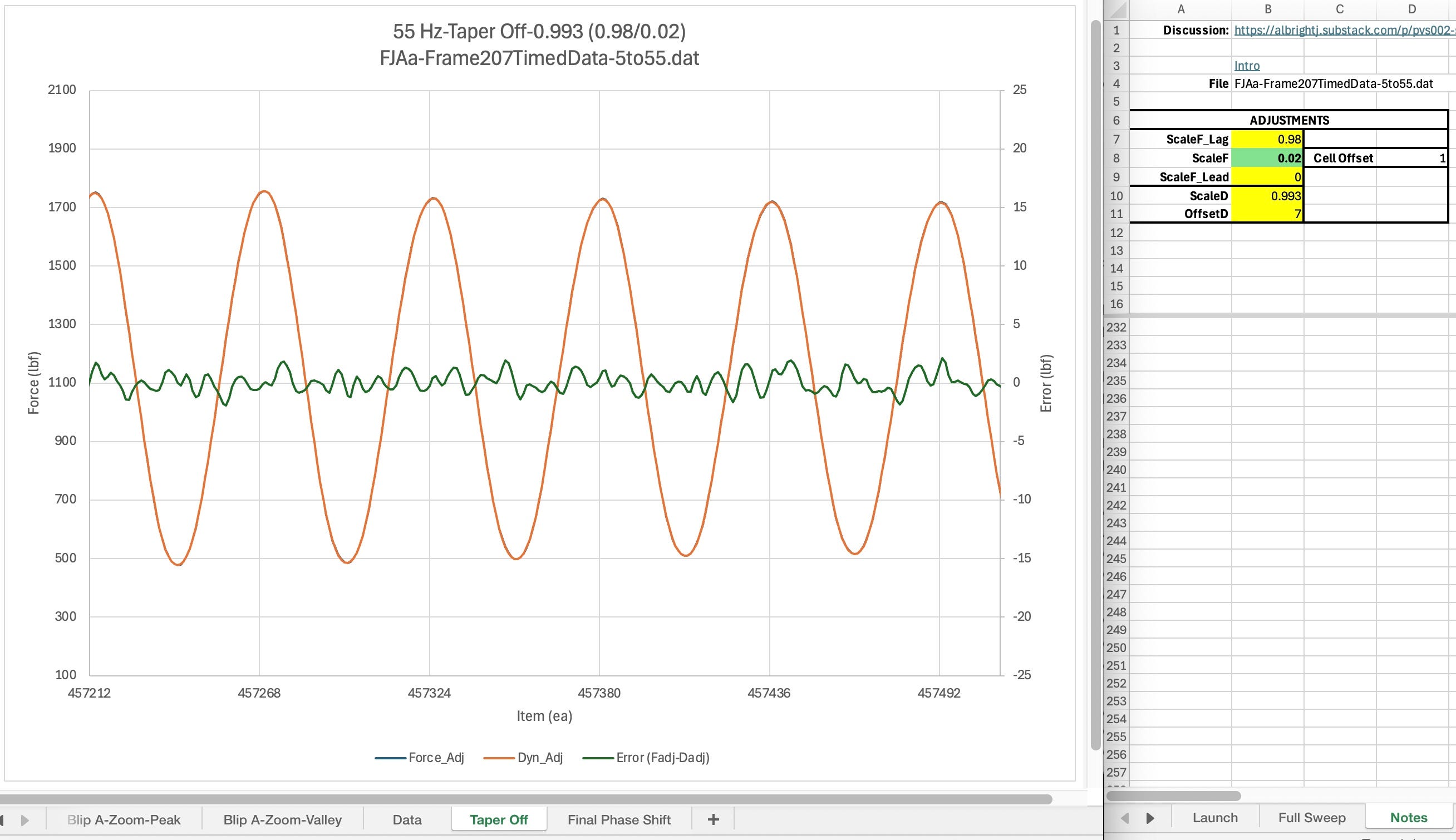The image size is (1456, 840).
Task: Switch to the Full Sweep tab
Action: coord(1311,818)
